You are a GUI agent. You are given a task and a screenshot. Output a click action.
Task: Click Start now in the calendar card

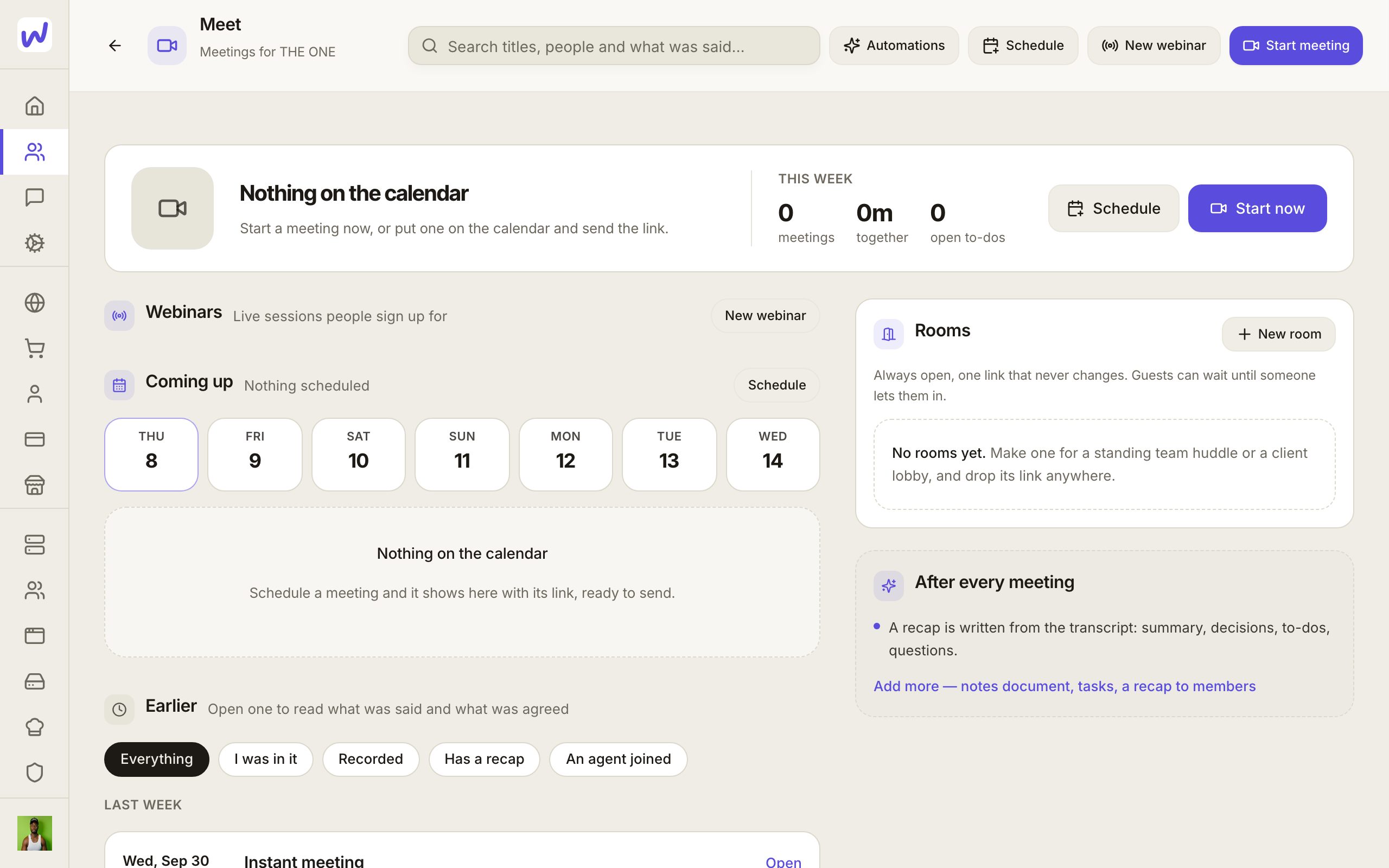[1257, 208]
